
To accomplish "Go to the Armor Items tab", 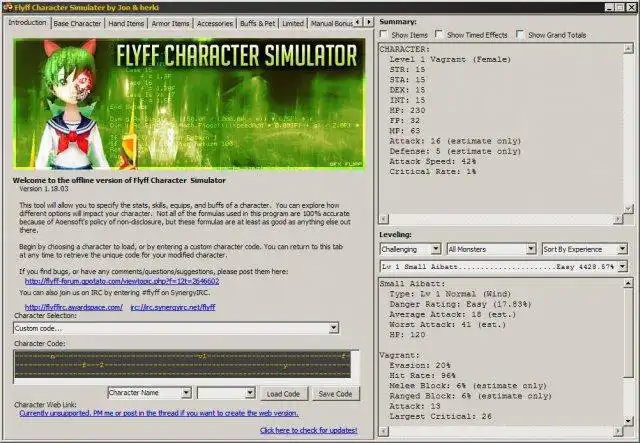I will (x=170, y=24).
